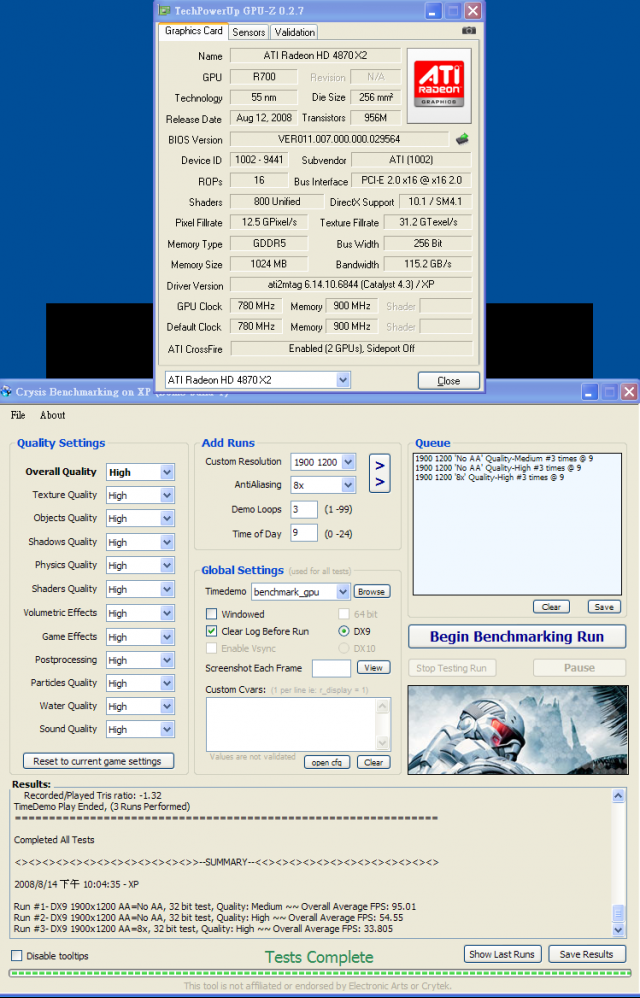Screen dimensions: 640x998
Task: Close the Crysis Benchmarking window
Action: pyautogui.click(x=629, y=391)
